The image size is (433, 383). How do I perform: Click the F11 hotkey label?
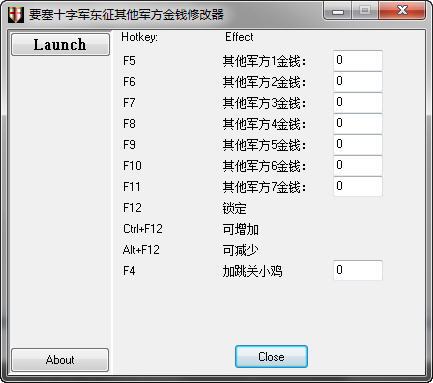[132, 187]
